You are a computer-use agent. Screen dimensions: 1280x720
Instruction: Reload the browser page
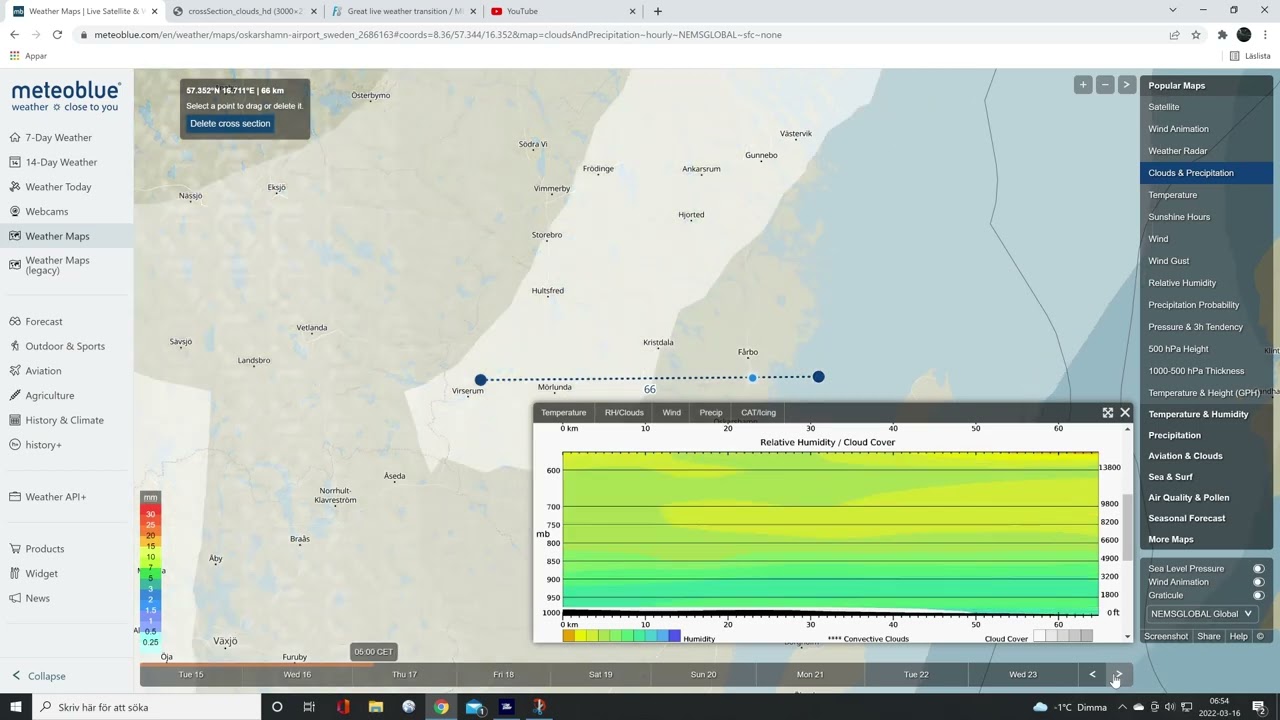(57, 35)
